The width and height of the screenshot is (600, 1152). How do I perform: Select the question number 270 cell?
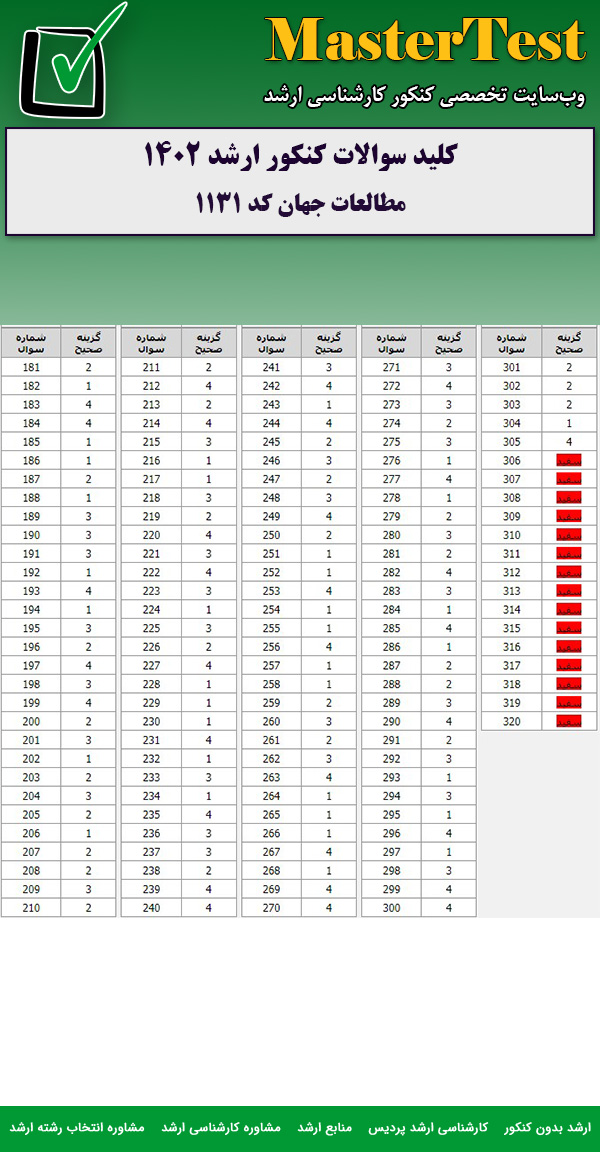271,907
